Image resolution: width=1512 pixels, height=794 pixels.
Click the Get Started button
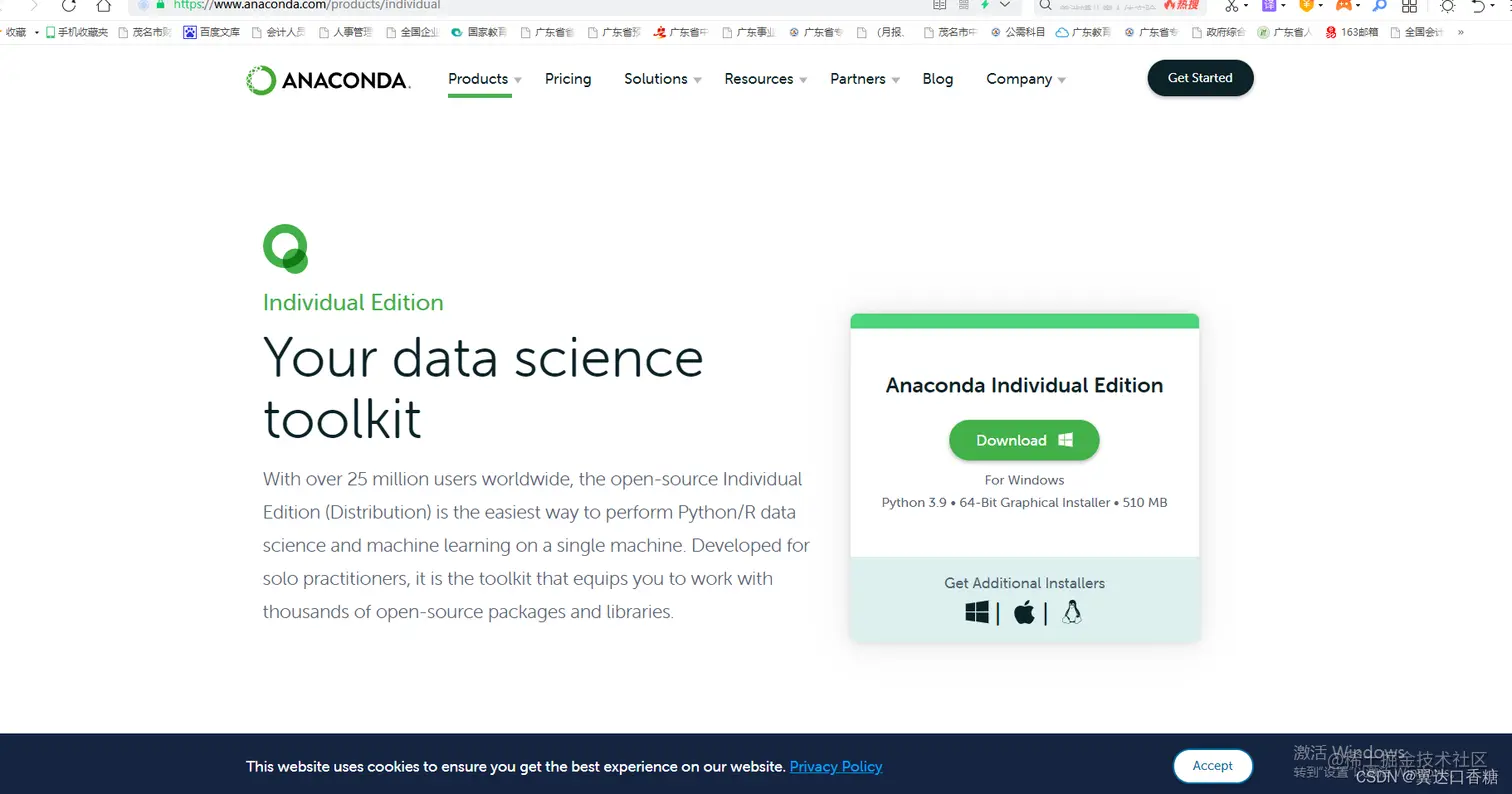point(1200,78)
